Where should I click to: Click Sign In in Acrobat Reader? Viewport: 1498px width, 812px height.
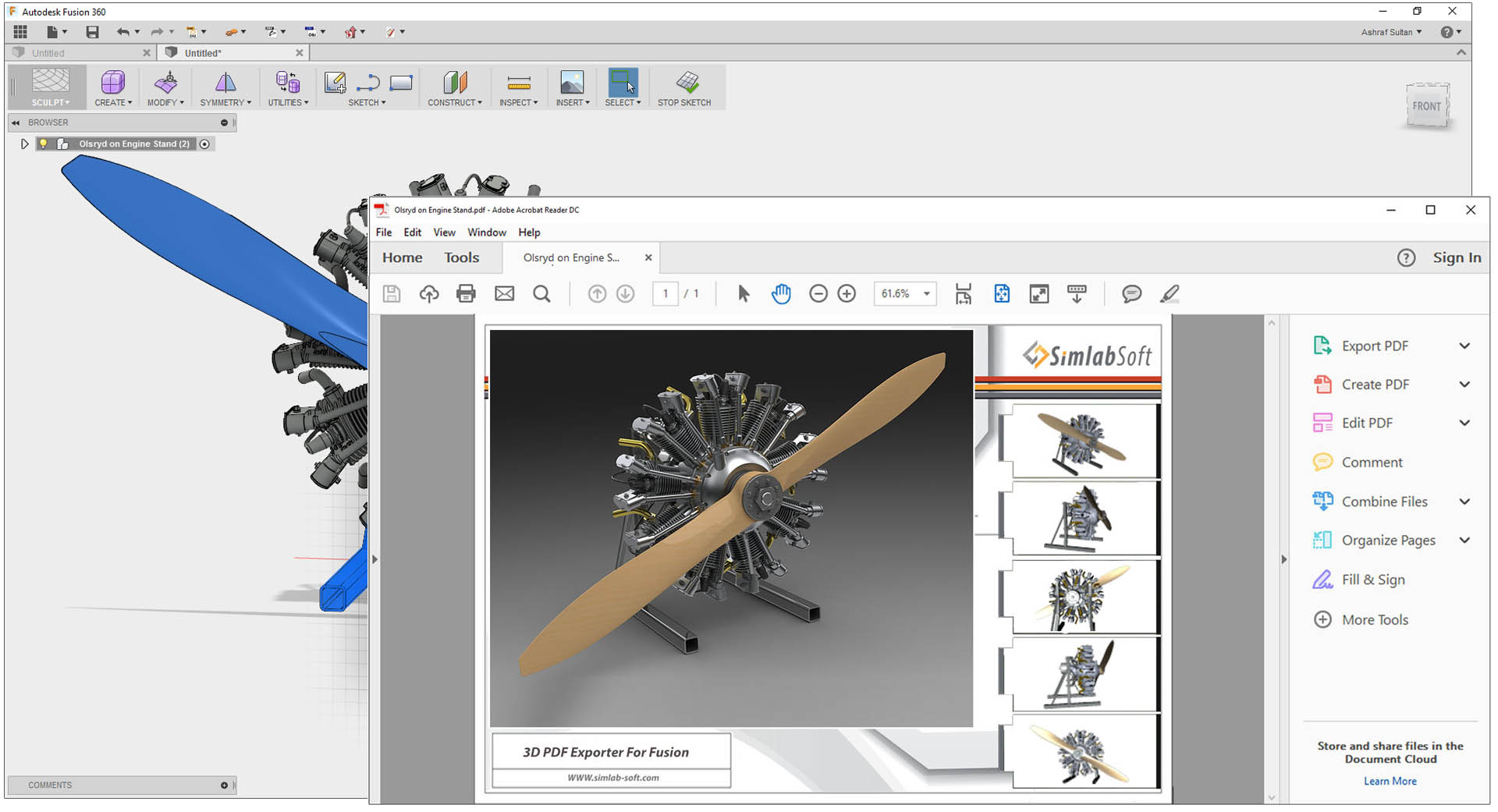1457,257
